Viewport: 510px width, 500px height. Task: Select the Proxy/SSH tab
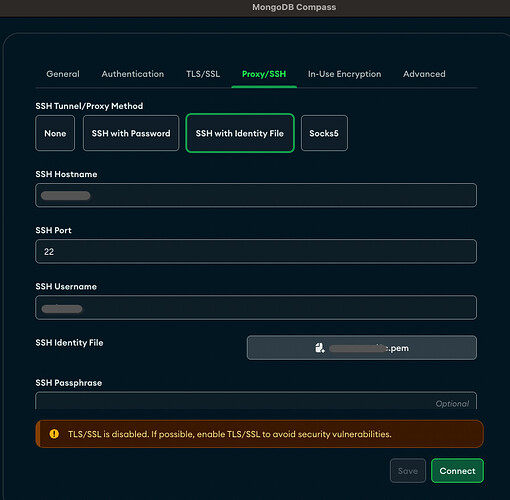click(x=264, y=74)
